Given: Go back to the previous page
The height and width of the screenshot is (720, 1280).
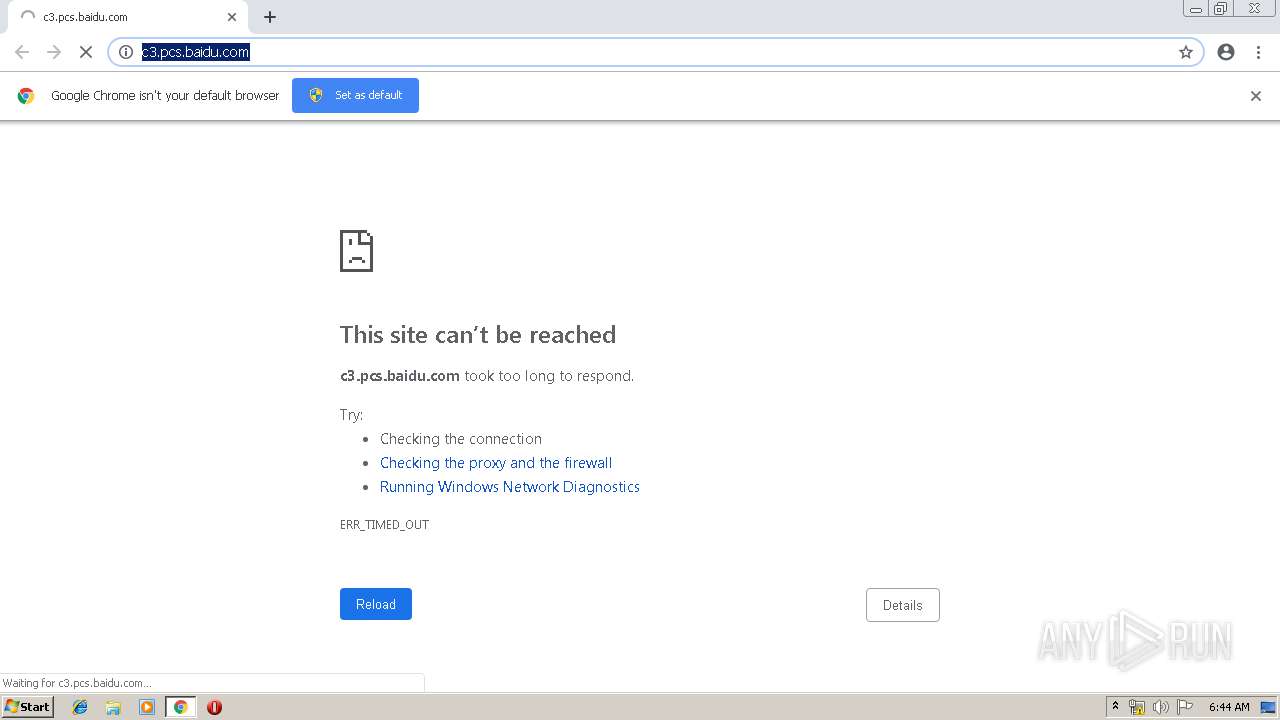Looking at the screenshot, I should [22, 52].
